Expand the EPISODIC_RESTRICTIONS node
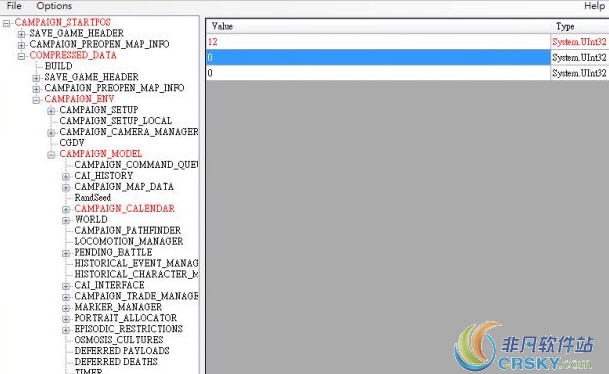 pyautogui.click(x=66, y=330)
